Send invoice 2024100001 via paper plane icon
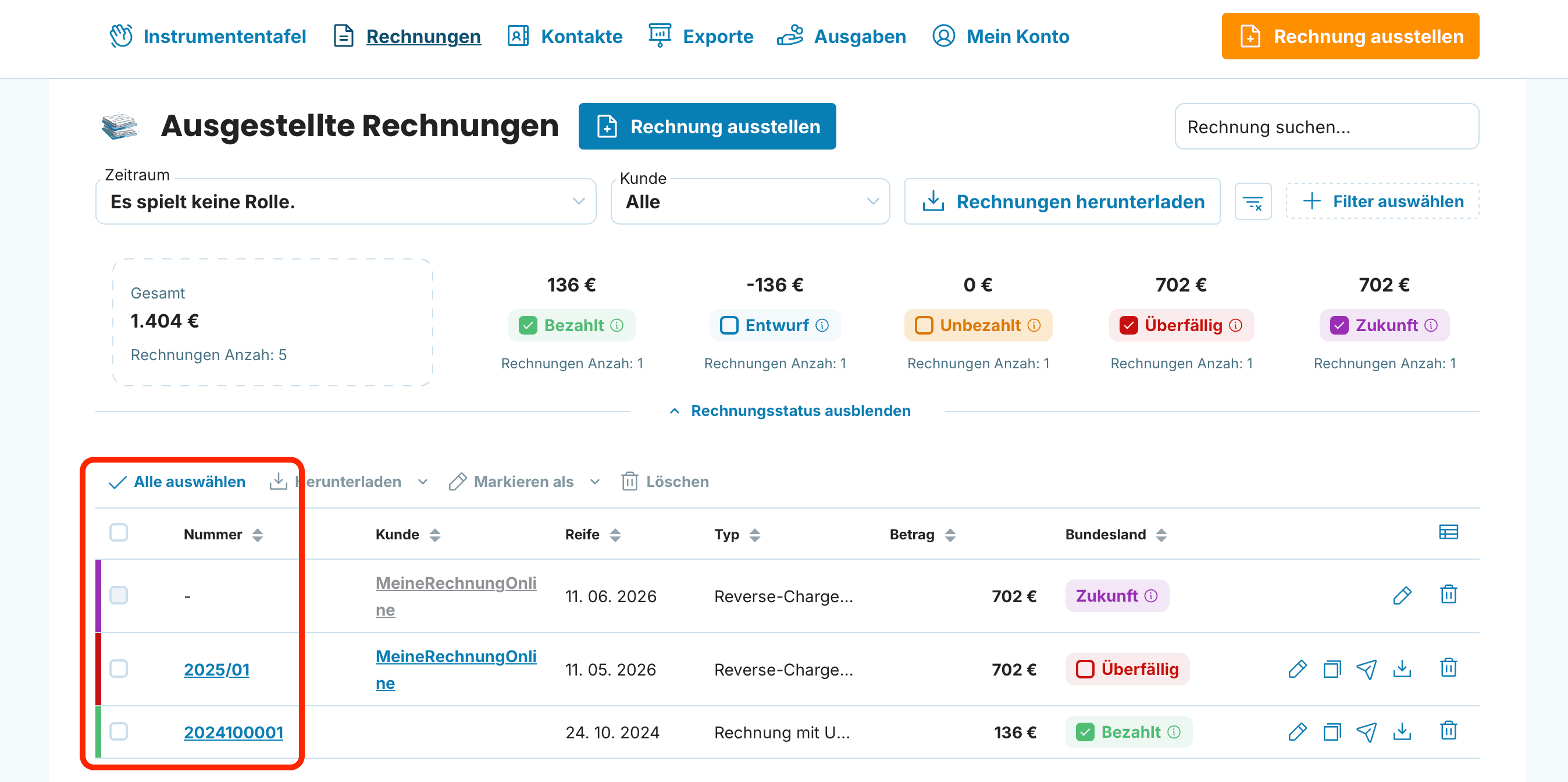The height and width of the screenshot is (782, 1568). click(1367, 731)
